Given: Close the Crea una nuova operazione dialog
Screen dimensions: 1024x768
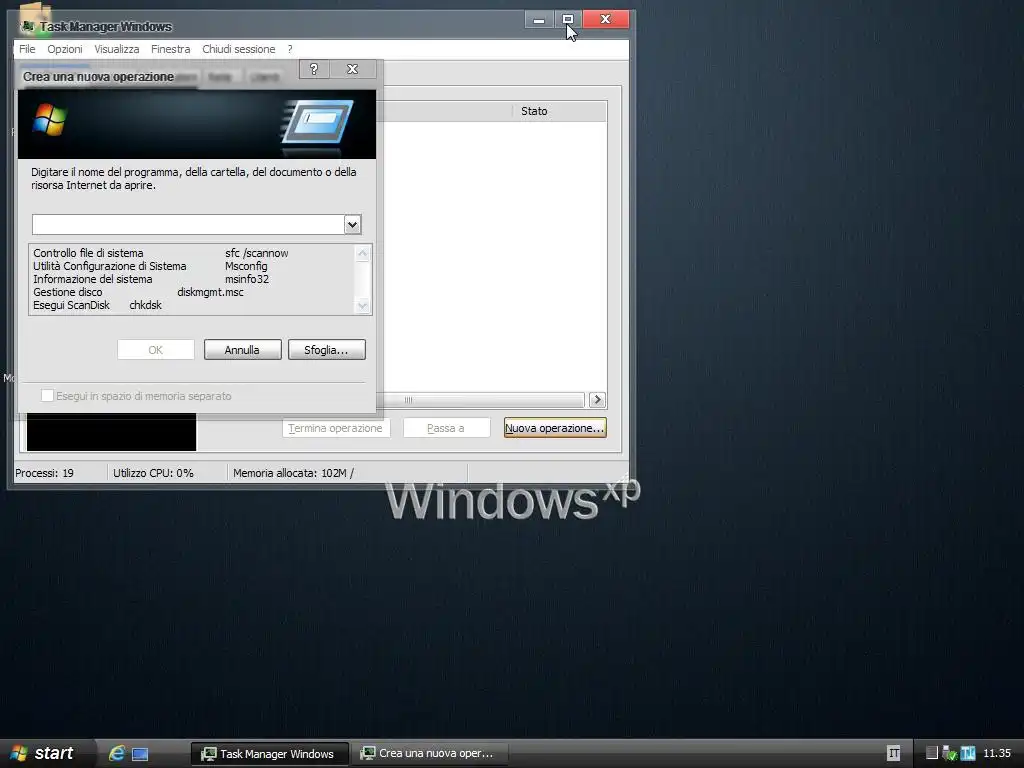Looking at the screenshot, I should [352, 69].
